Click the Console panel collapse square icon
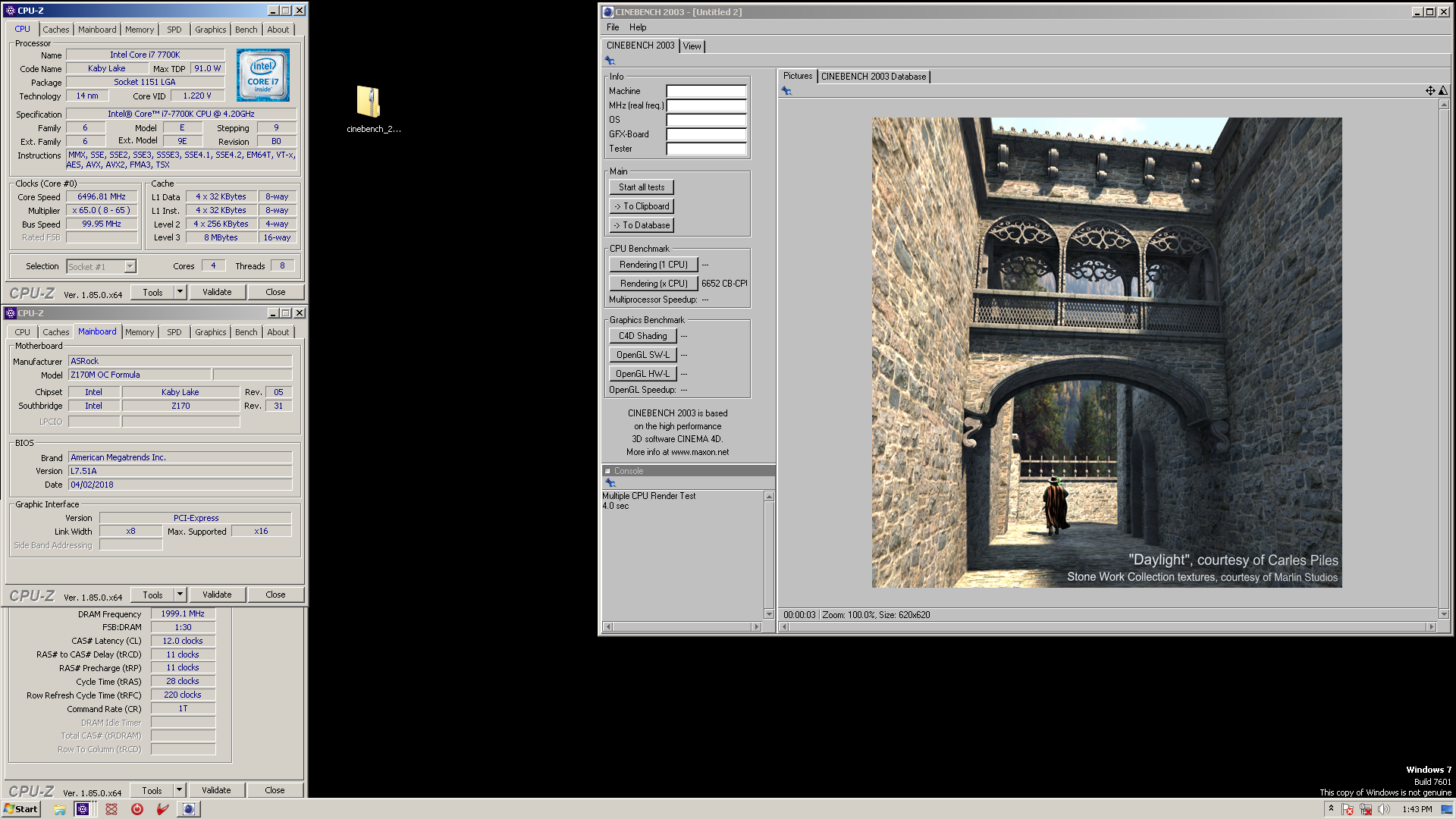The image size is (1456, 819). (607, 471)
